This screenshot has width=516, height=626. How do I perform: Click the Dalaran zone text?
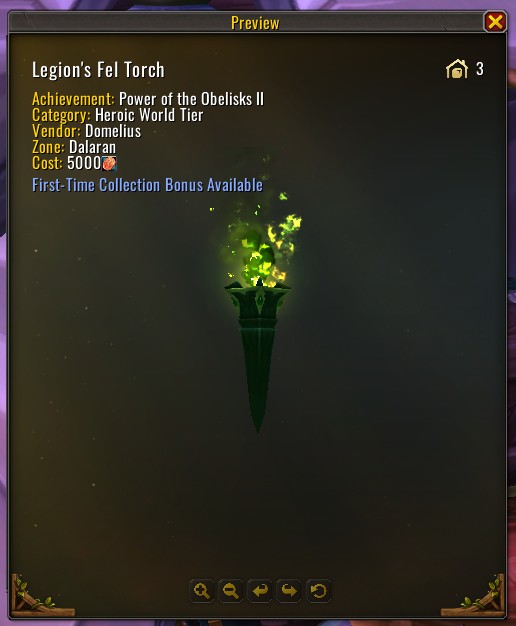tap(92, 147)
